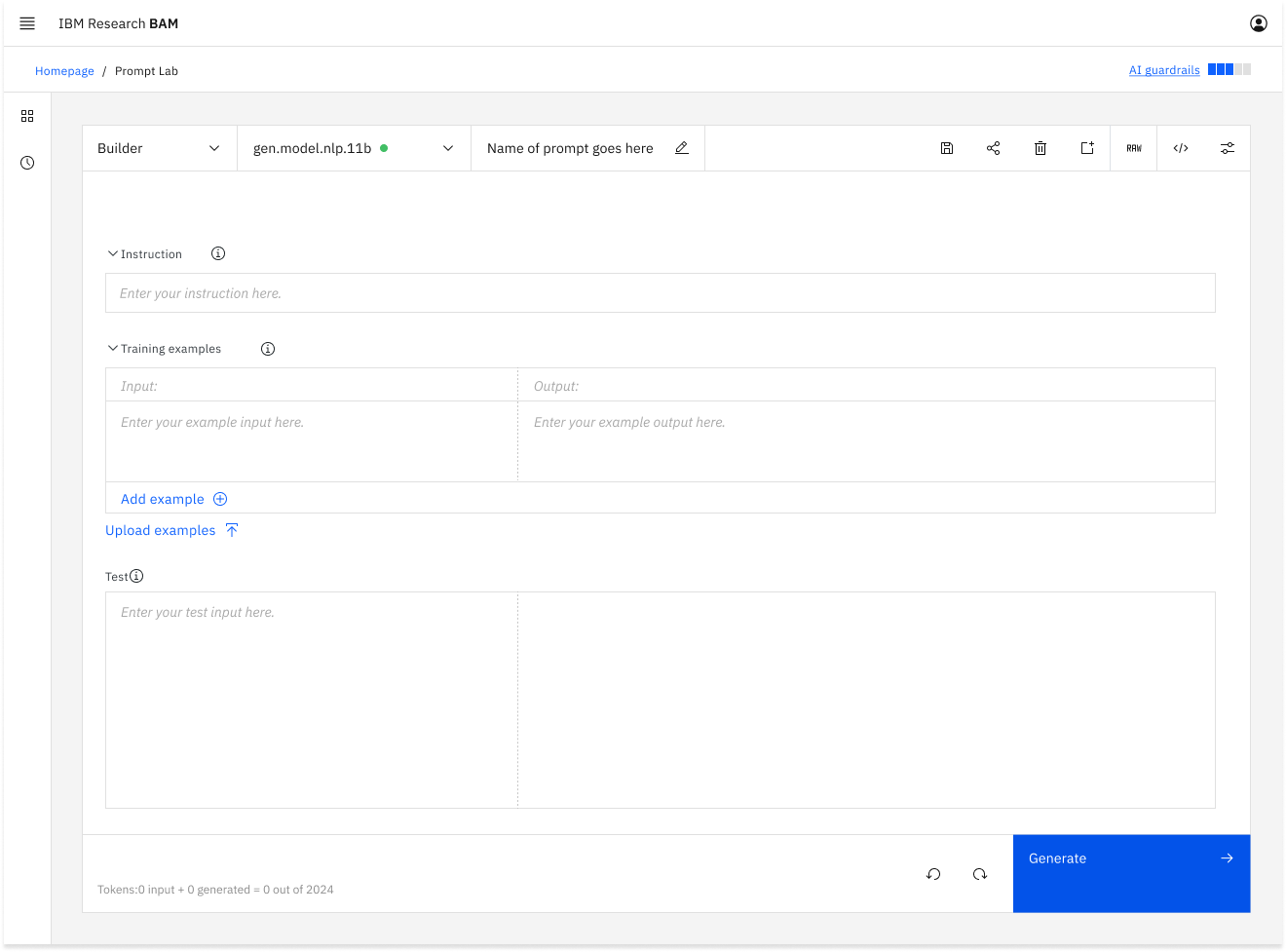This screenshot has width=1286, height=952.
Task: Collapse the Training examples section
Action: point(113,349)
